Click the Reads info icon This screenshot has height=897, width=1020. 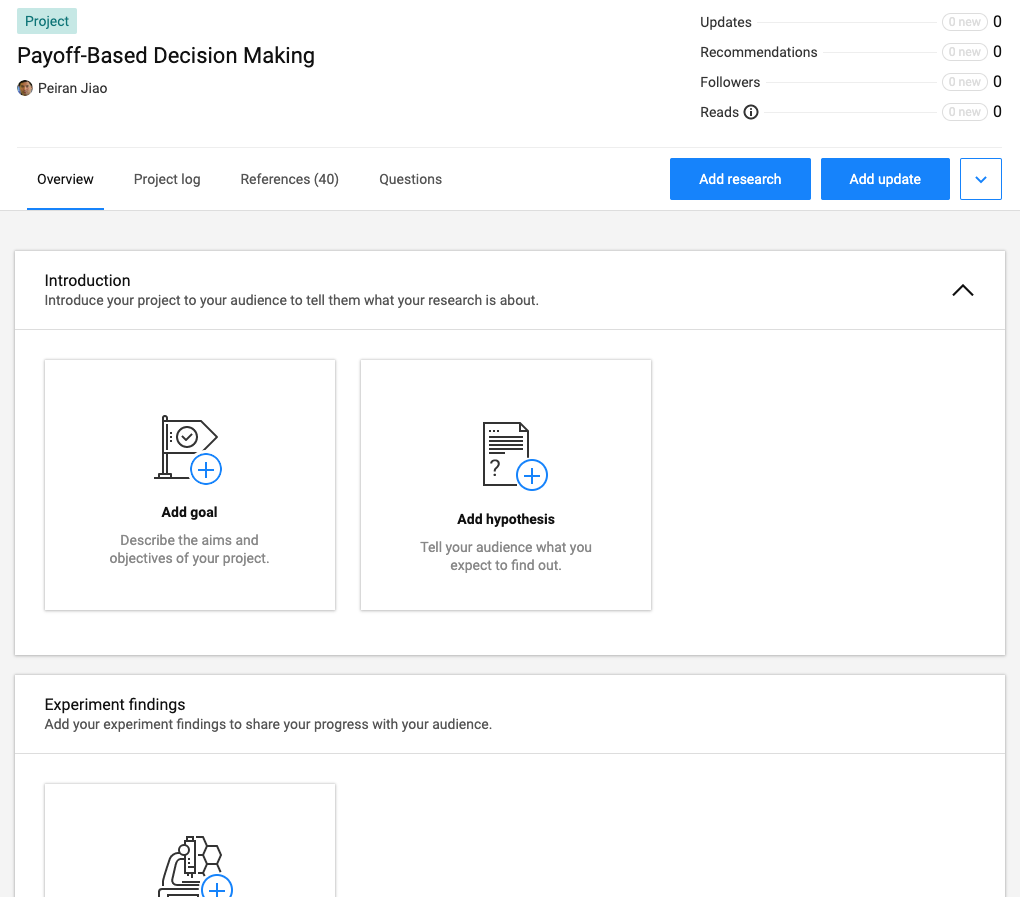pyautogui.click(x=751, y=112)
